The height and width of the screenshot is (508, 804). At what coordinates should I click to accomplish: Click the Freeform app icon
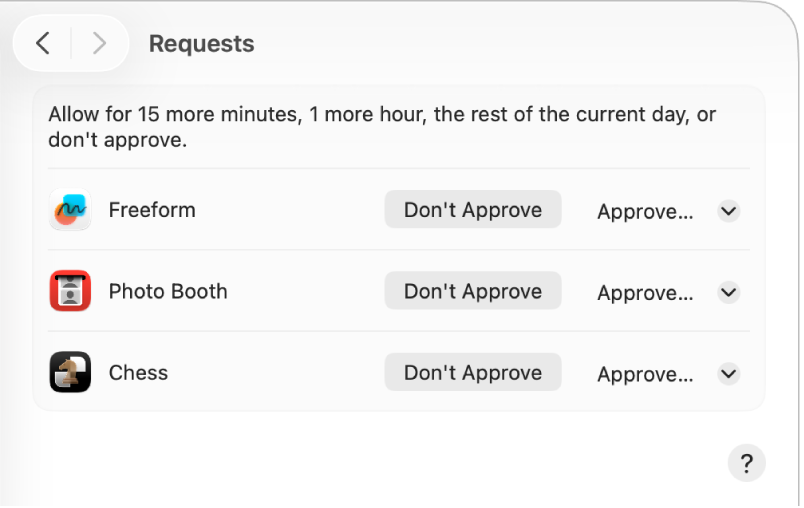click(x=70, y=210)
